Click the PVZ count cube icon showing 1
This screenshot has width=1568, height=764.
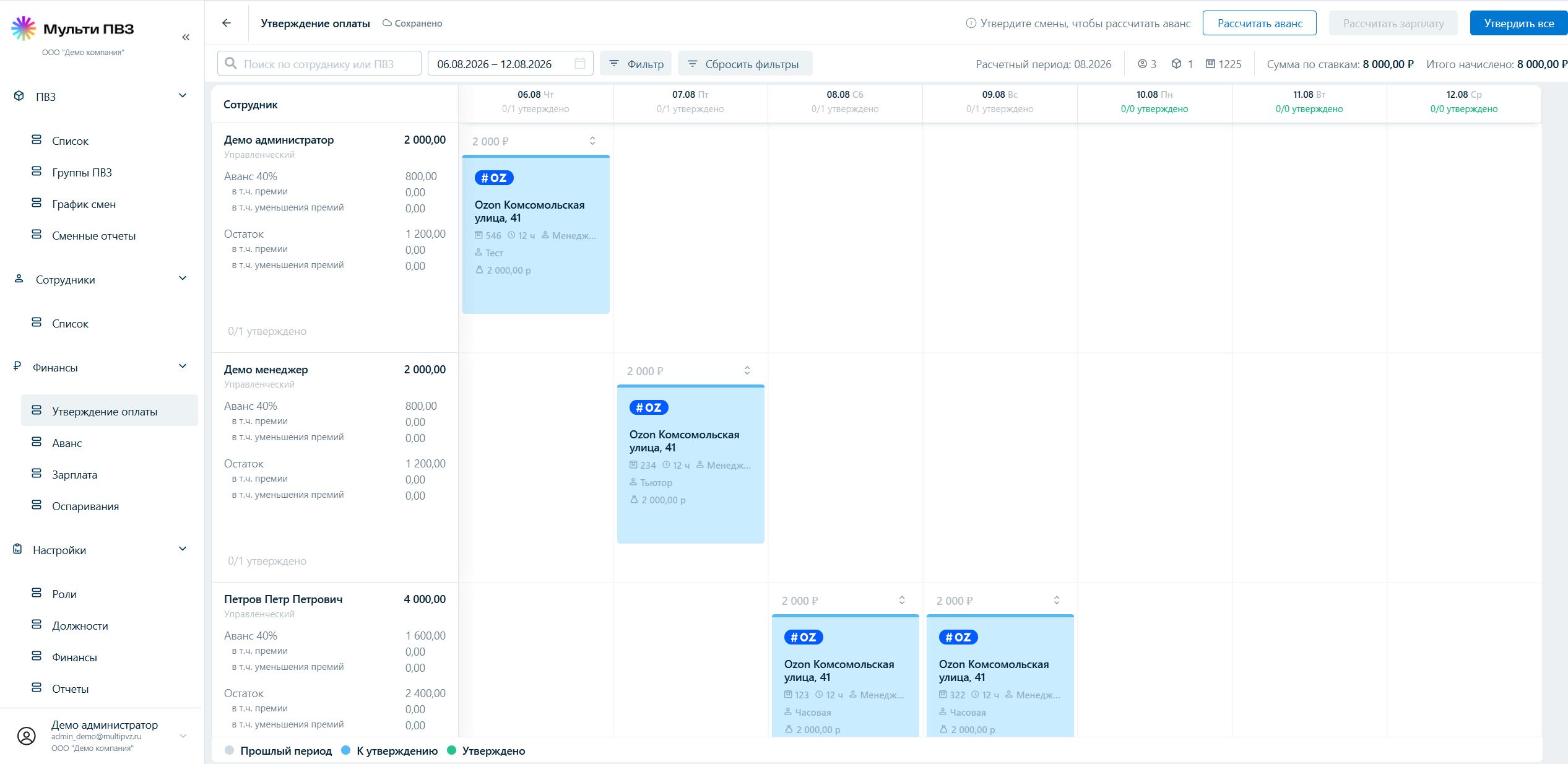1176,64
